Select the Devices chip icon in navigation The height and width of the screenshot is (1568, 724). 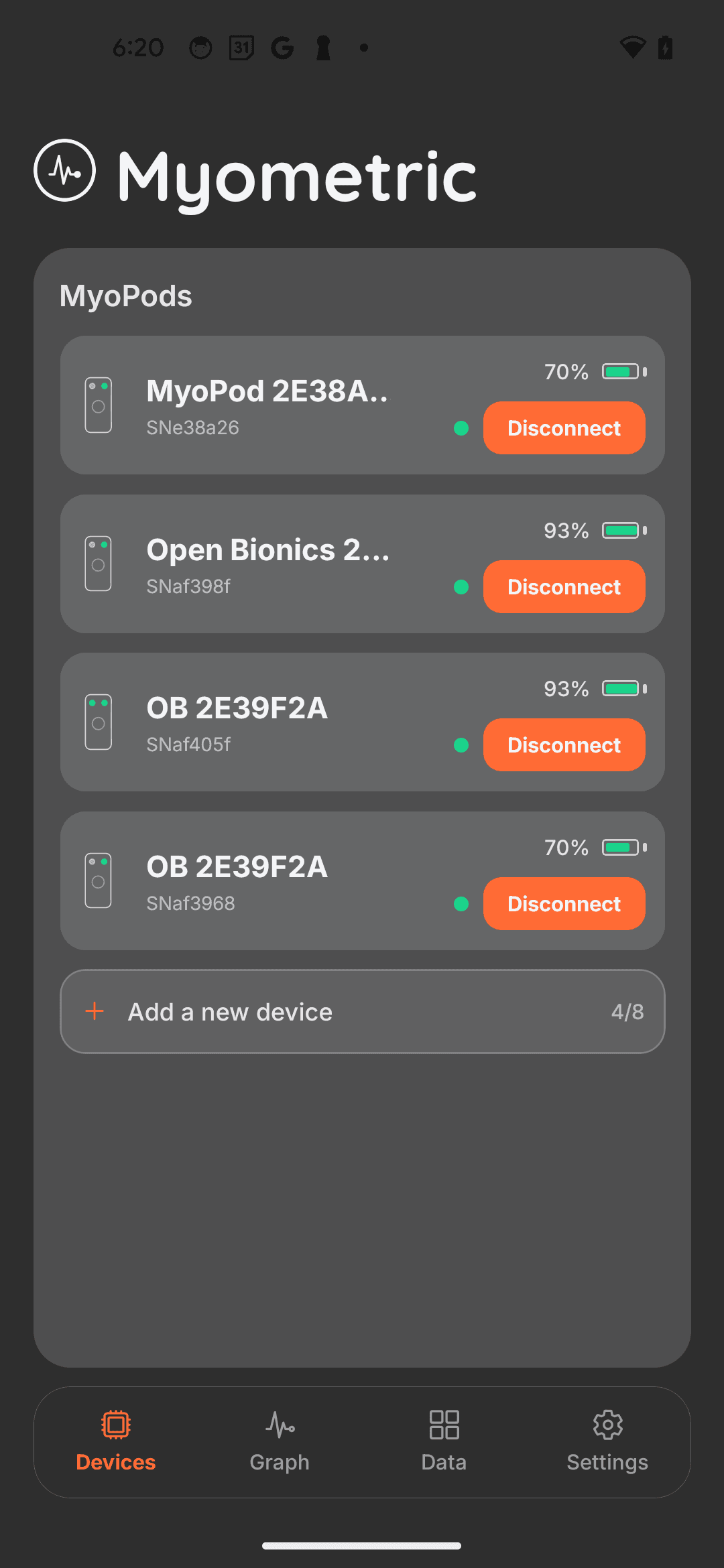click(115, 1423)
